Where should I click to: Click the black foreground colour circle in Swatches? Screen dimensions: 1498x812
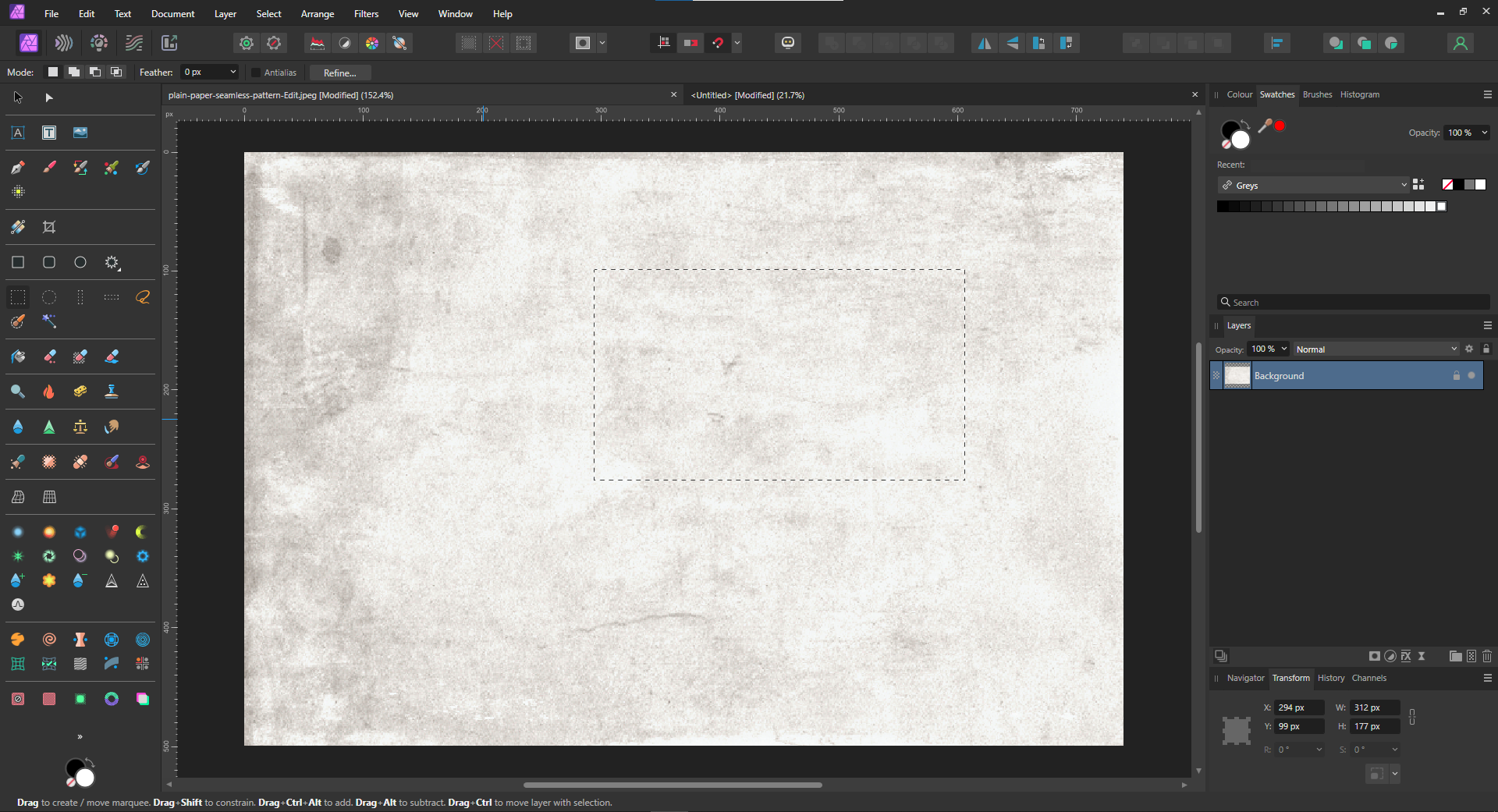coord(1231,130)
